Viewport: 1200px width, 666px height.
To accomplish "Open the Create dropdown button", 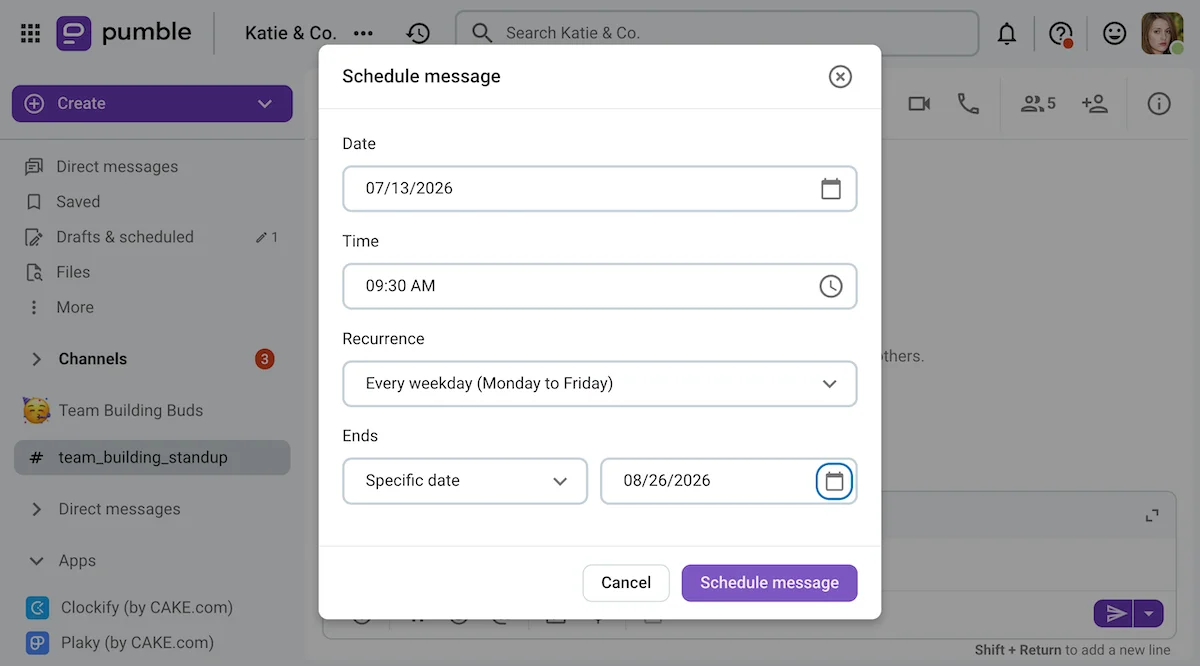I will [152, 103].
